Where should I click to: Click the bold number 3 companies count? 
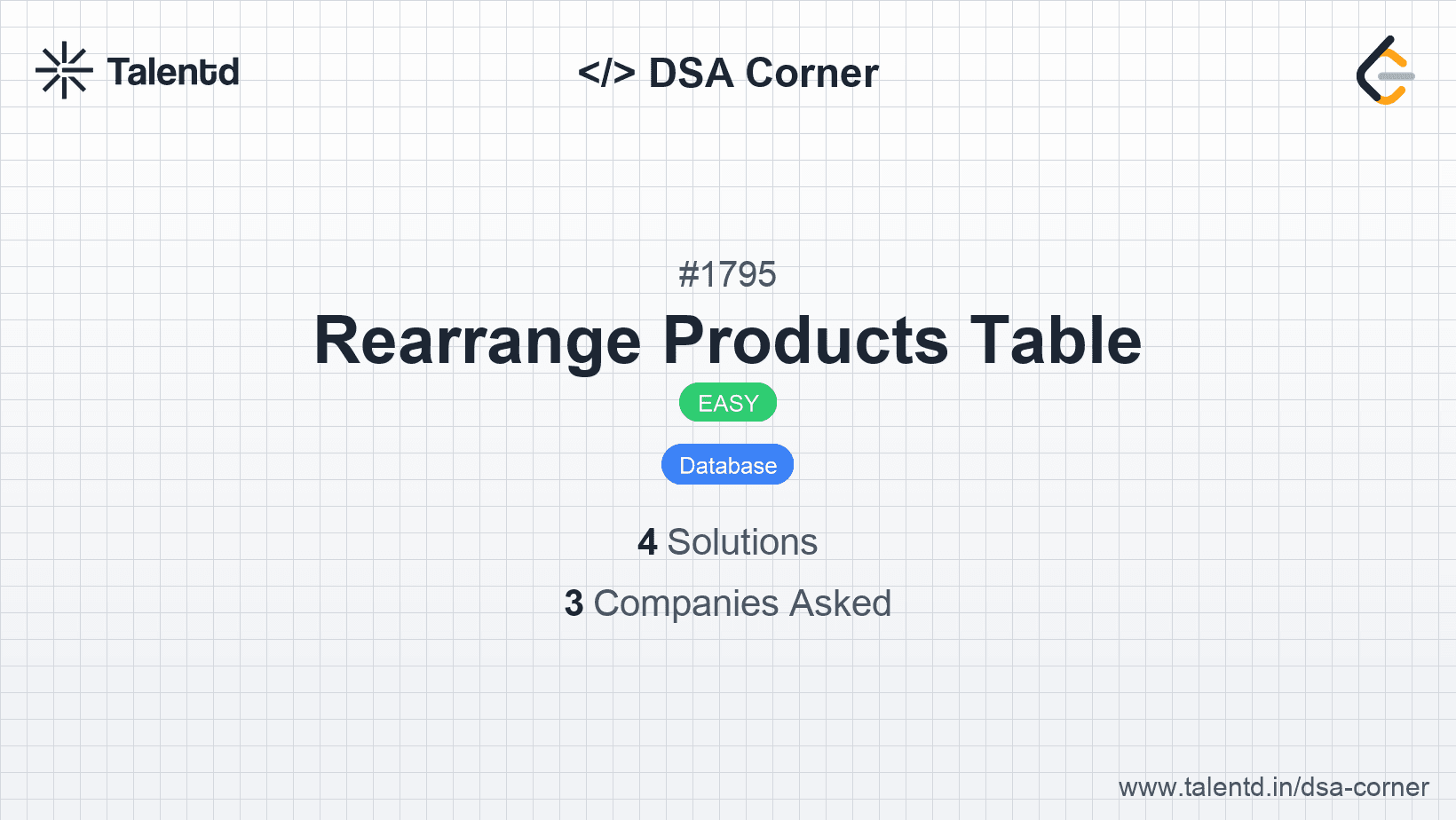point(574,603)
